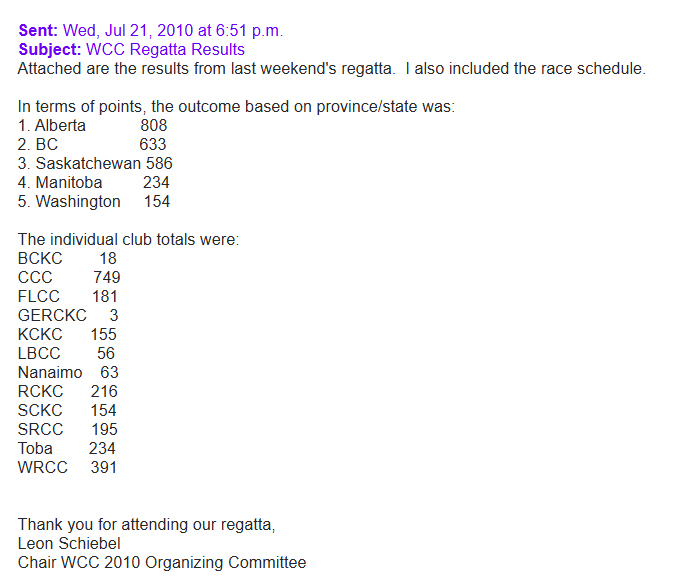
Task: Click the line "In terms of points"
Action: 236,107
